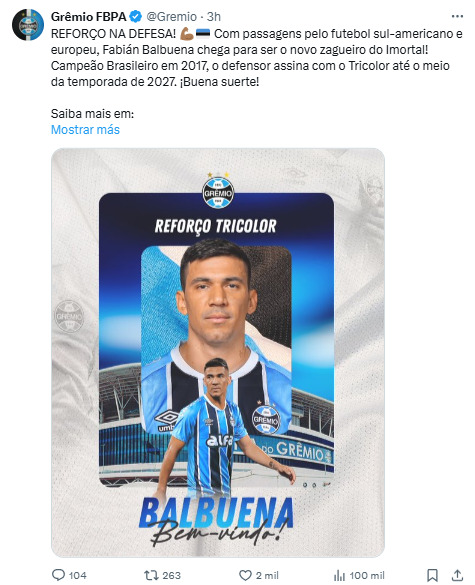This screenshot has height=585, width=475.
Task: Click the blue verified badge
Action: click(x=135, y=16)
